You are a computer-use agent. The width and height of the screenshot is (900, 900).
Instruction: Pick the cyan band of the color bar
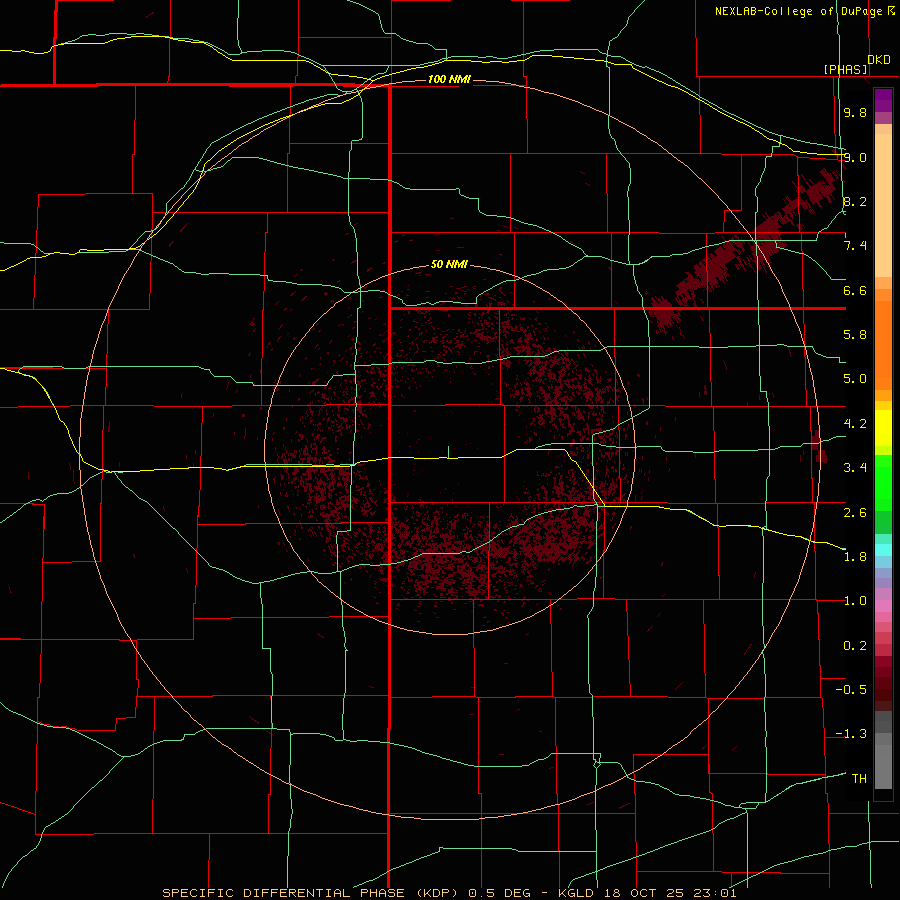[883, 550]
